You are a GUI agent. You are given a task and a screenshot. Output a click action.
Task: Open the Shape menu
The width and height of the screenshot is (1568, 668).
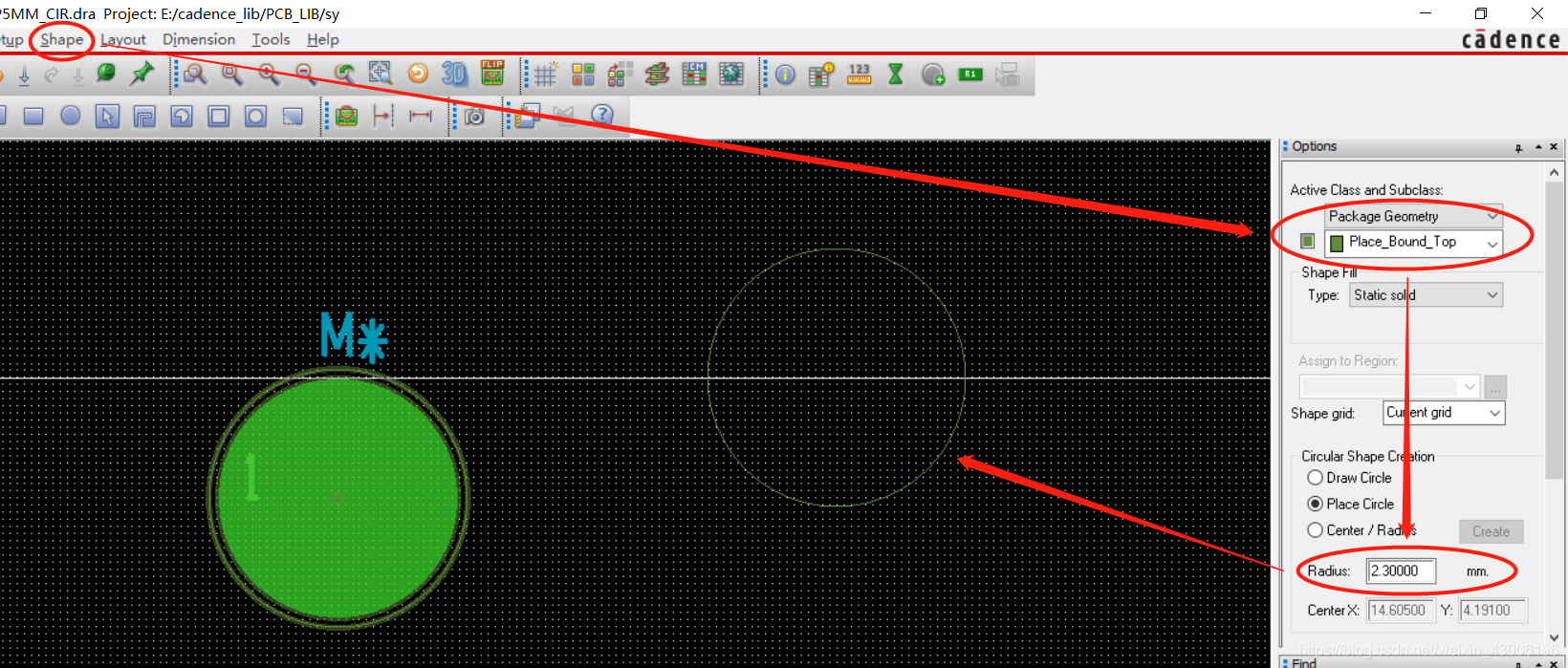coord(61,39)
